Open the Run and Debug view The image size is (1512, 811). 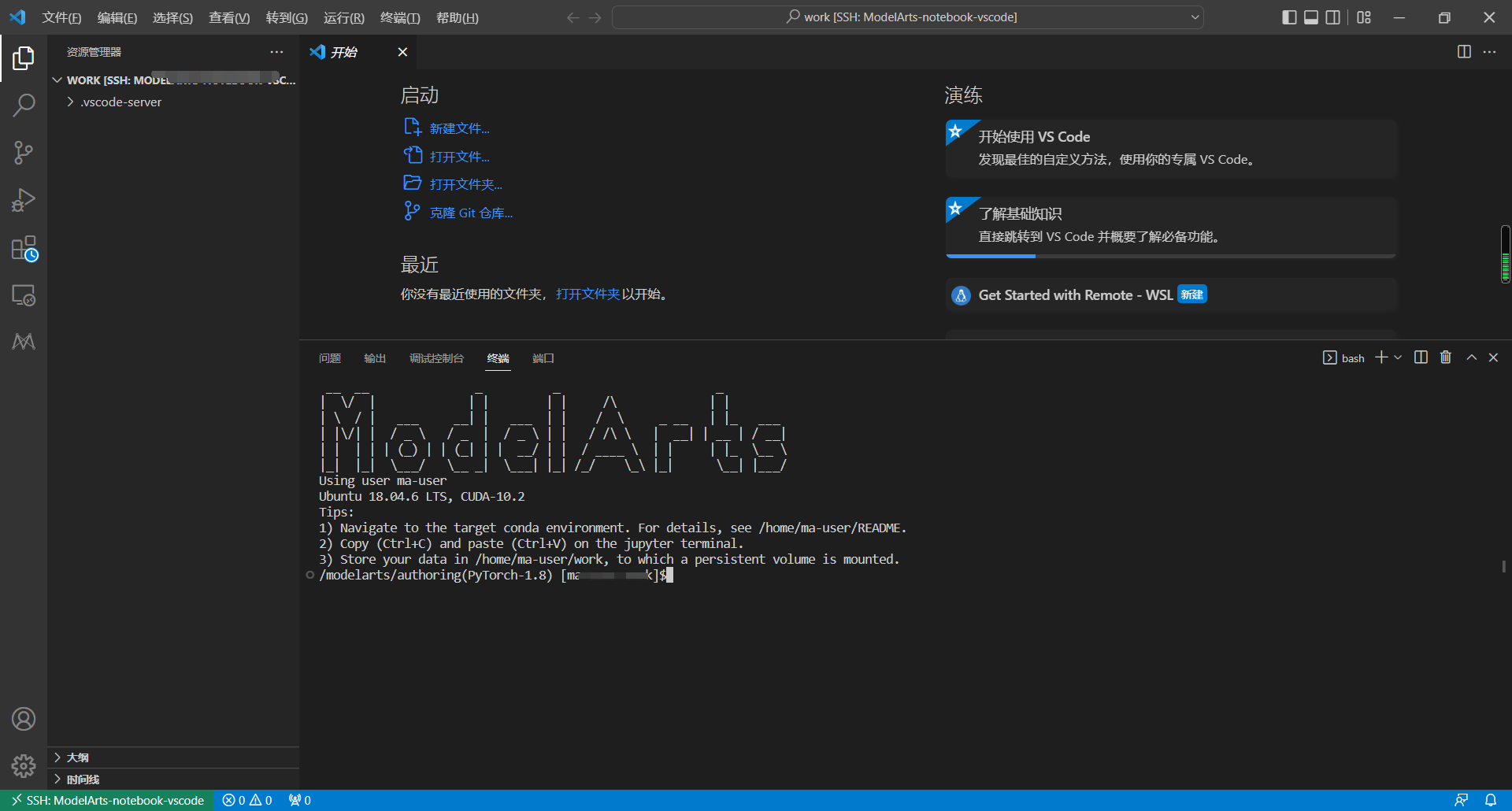24,200
